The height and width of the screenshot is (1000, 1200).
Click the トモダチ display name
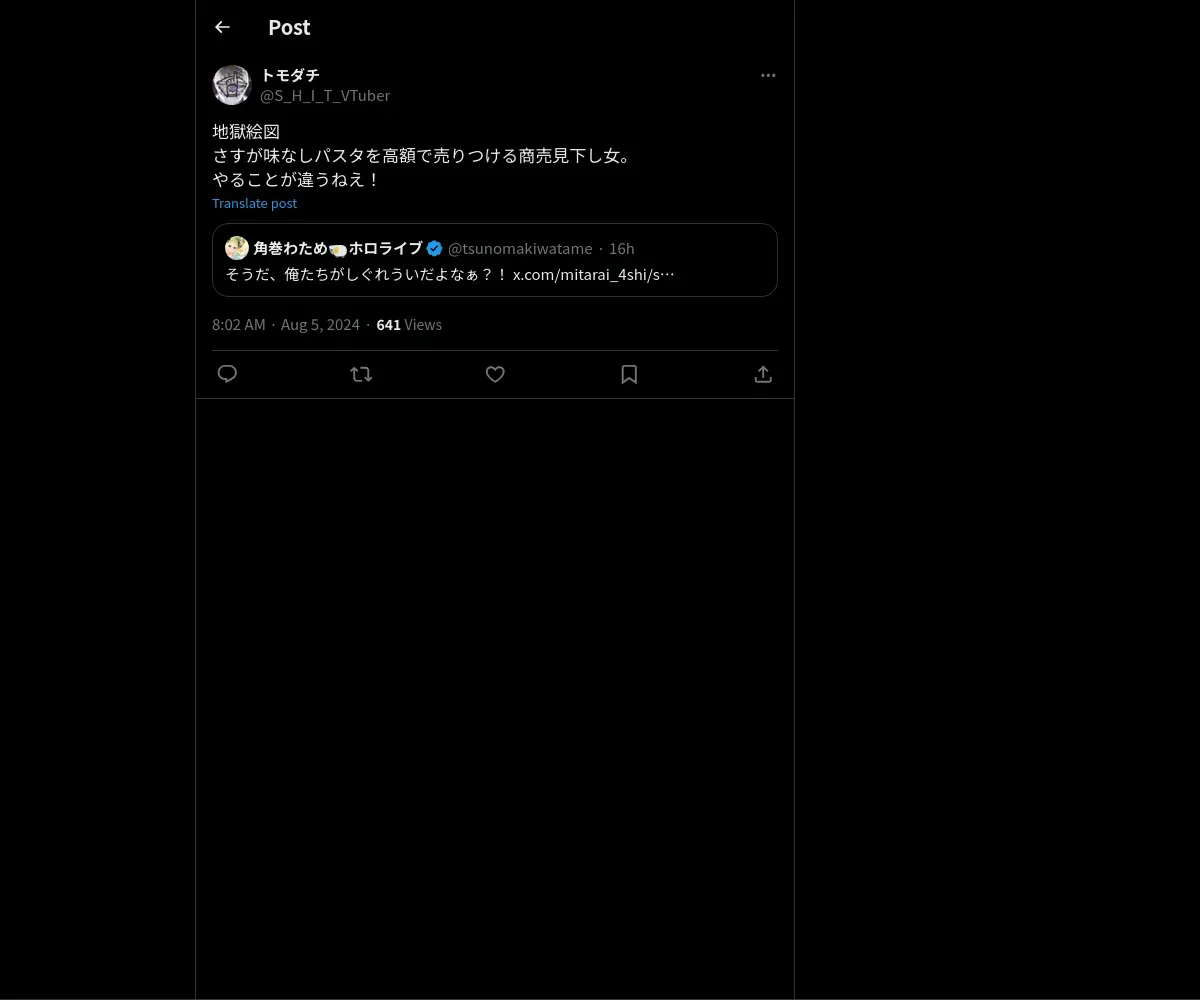point(290,75)
